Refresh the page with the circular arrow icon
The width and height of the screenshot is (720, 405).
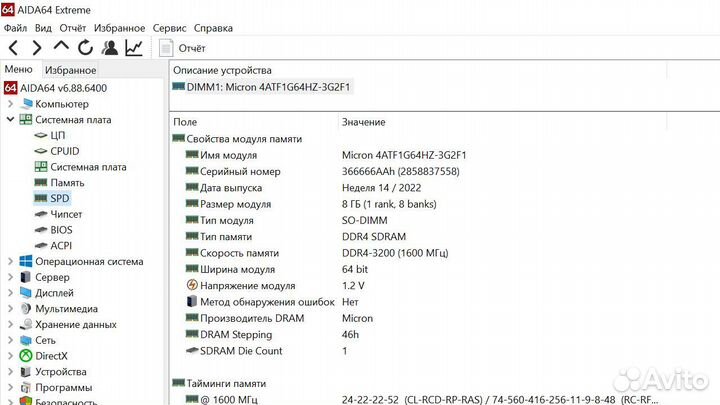pos(86,48)
